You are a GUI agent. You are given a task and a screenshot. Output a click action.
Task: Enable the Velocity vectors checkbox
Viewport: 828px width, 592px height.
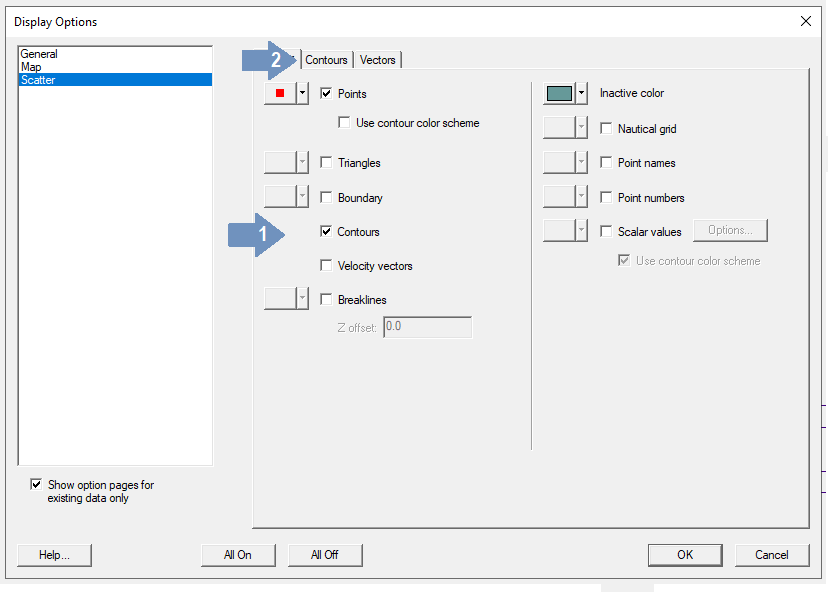point(326,266)
